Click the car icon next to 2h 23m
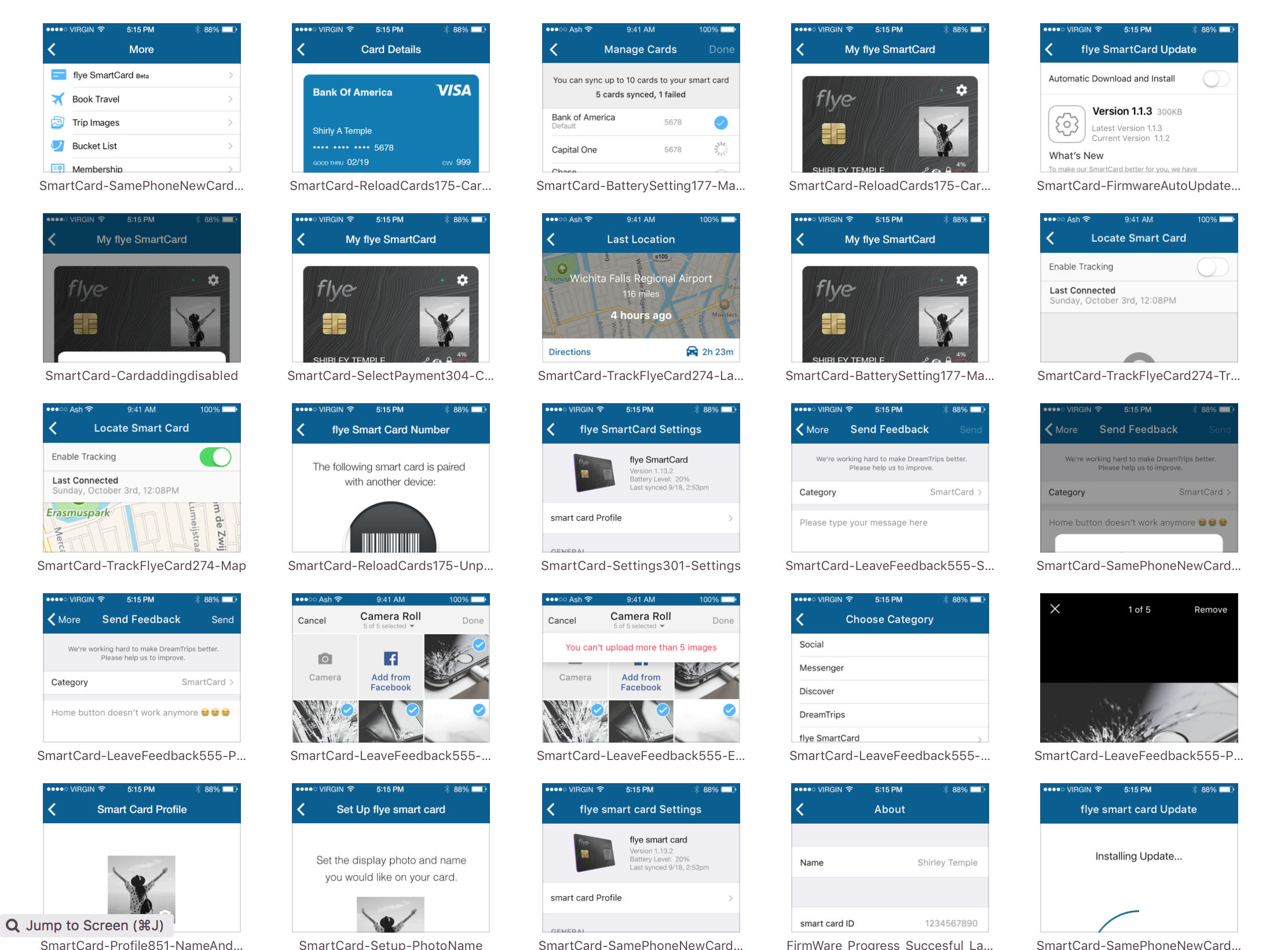1288x950 pixels. pyautogui.click(x=692, y=352)
